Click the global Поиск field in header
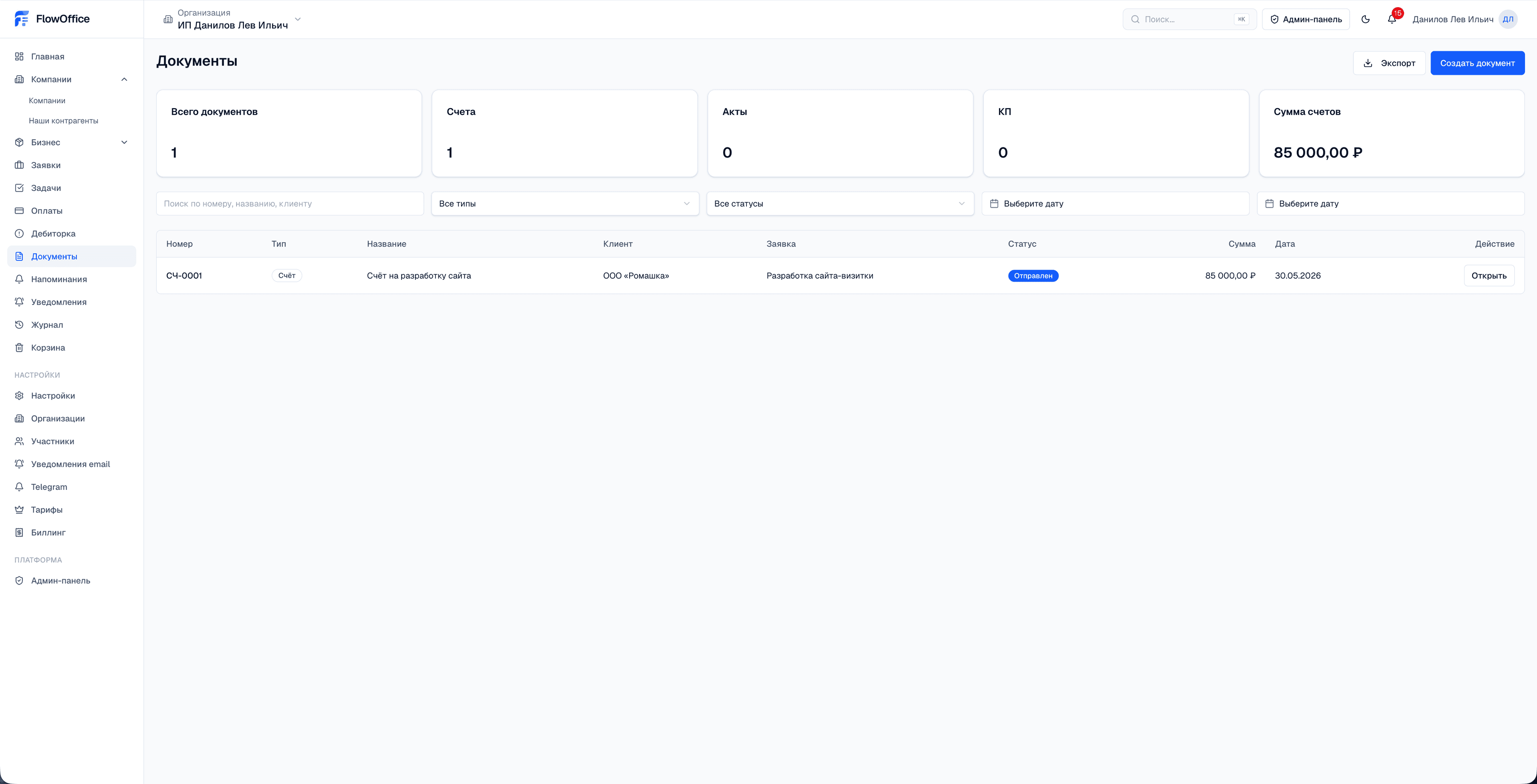This screenshot has height=784, width=1537. [x=1189, y=20]
